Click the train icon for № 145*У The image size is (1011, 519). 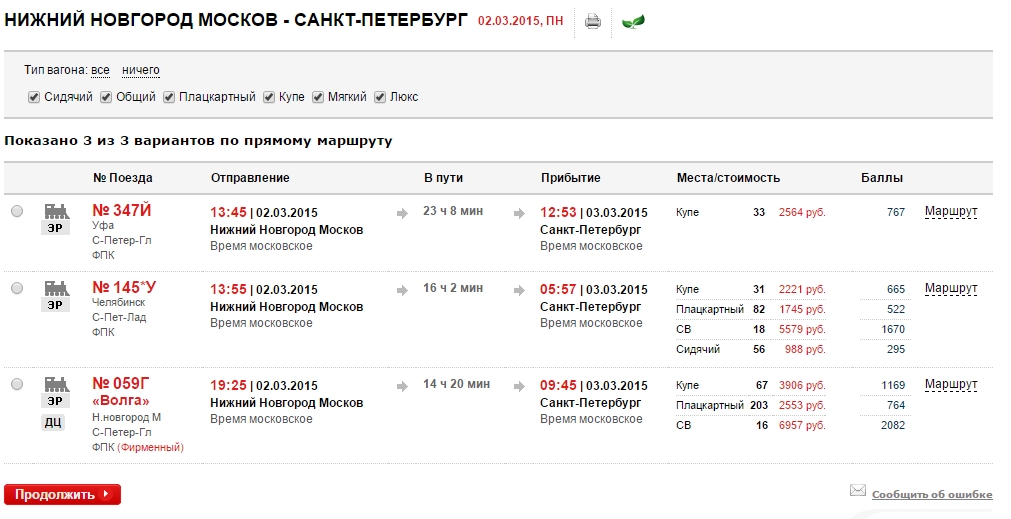tap(56, 288)
